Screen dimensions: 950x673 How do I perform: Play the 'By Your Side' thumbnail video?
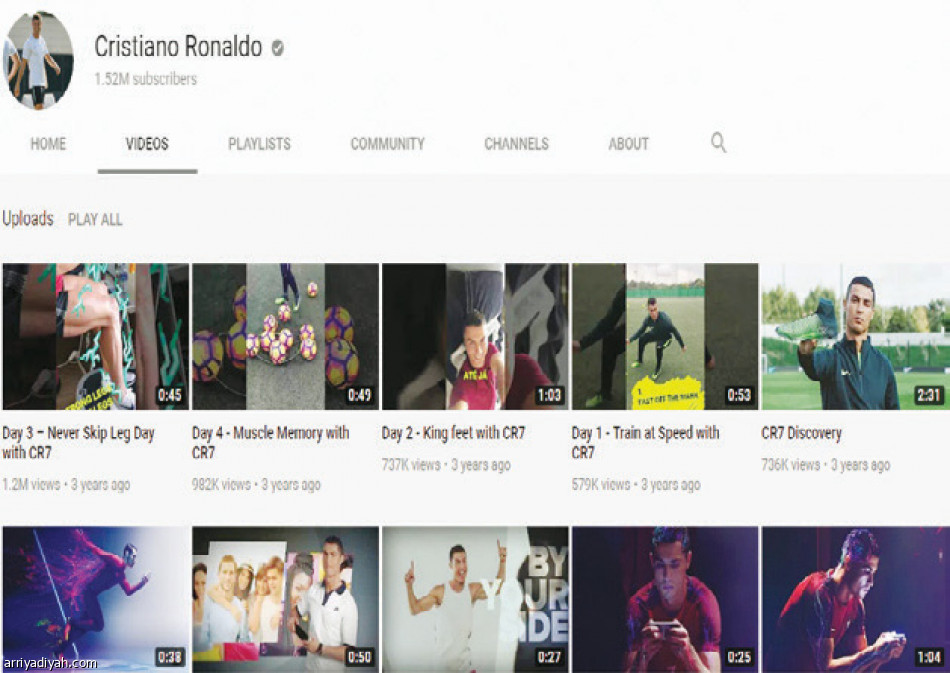[475, 598]
